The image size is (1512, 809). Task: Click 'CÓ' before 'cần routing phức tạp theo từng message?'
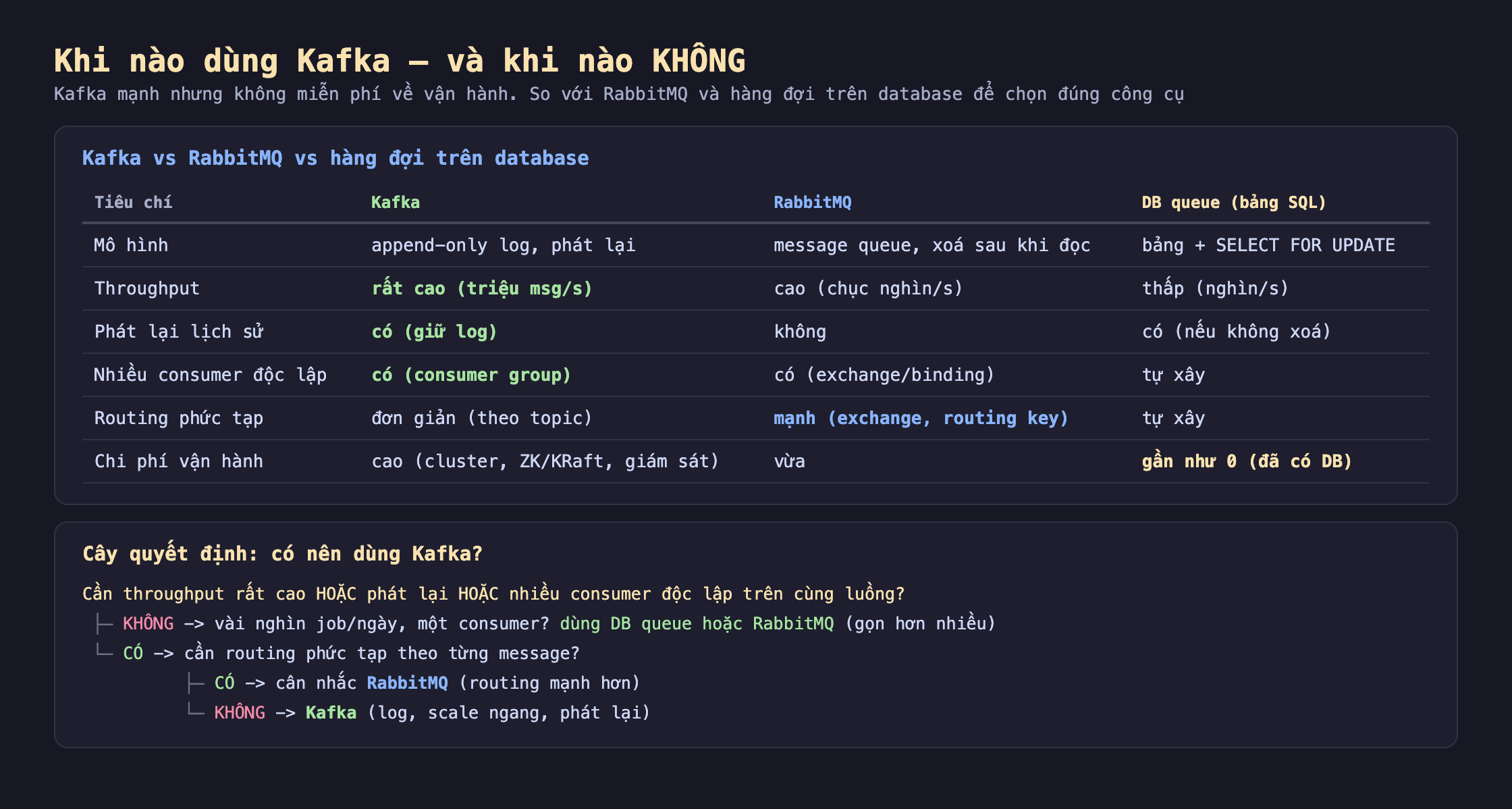(x=133, y=652)
